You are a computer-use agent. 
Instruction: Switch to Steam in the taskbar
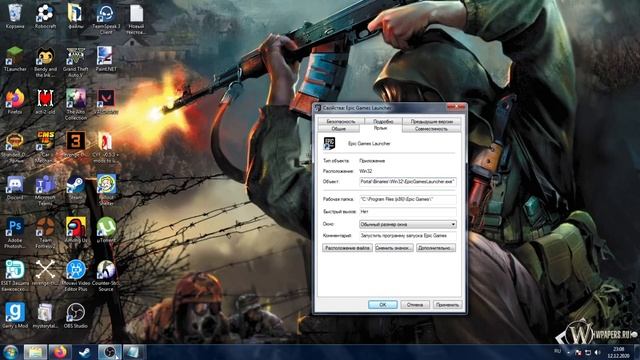[x=84, y=352]
